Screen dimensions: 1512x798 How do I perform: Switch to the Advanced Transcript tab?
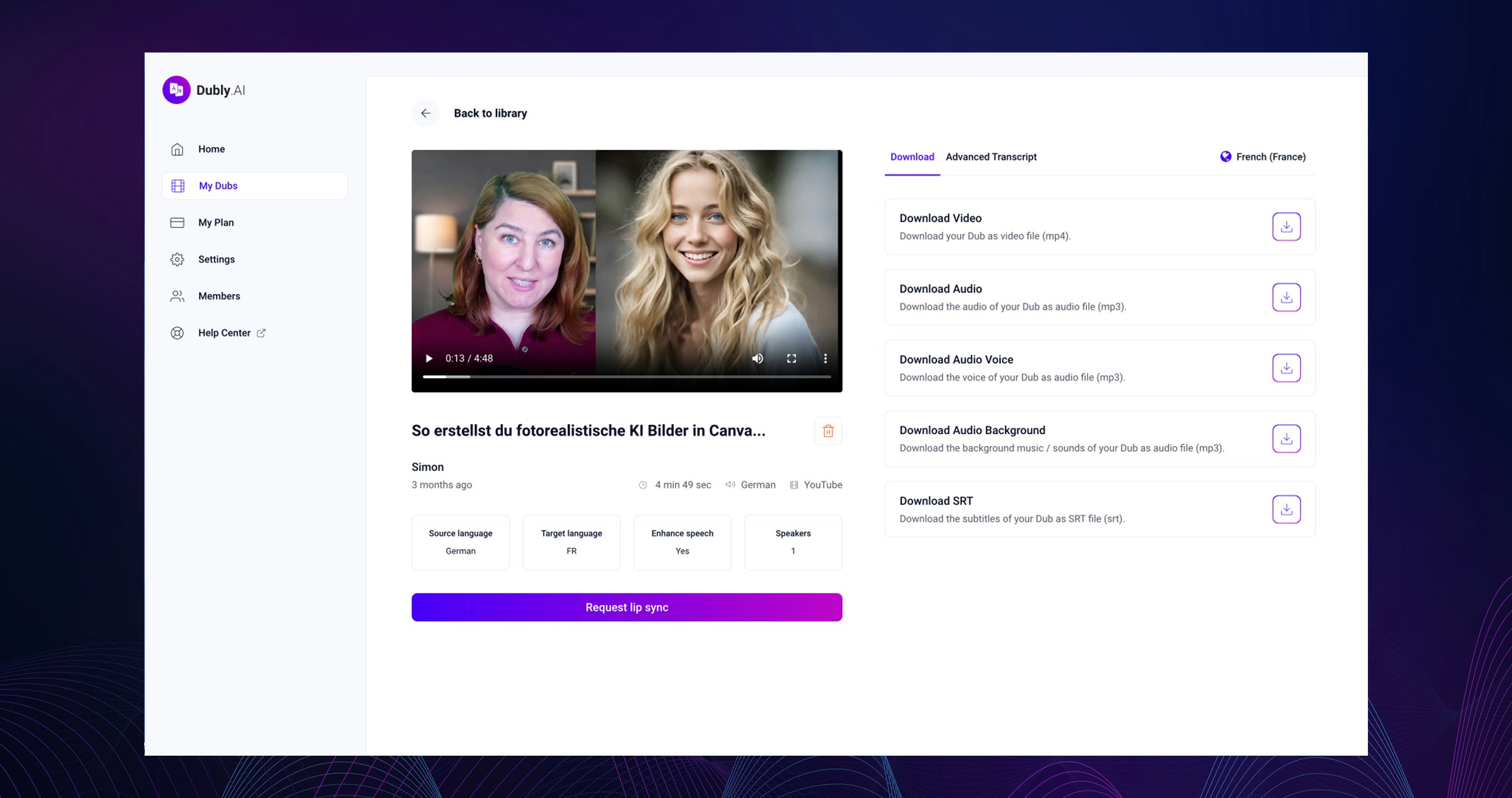point(991,157)
